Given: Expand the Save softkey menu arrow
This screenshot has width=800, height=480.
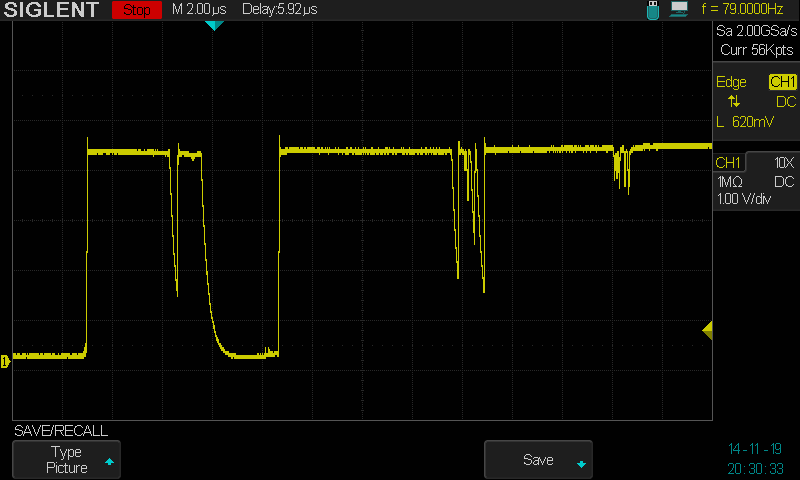Looking at the screenshot, I should click(x=581, y=464).
